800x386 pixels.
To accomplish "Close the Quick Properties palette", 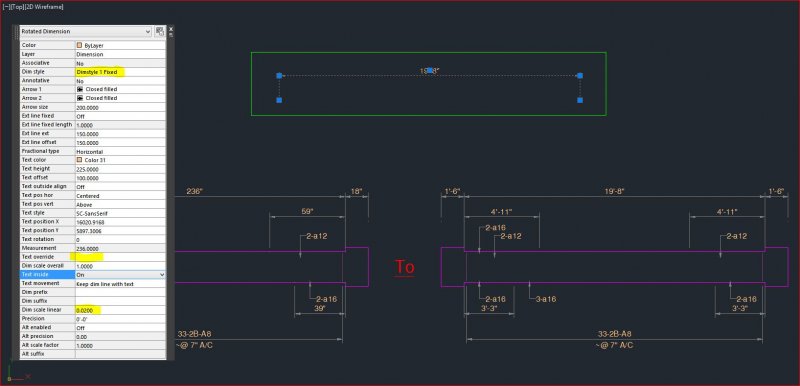I will click(x=171, y=29).
